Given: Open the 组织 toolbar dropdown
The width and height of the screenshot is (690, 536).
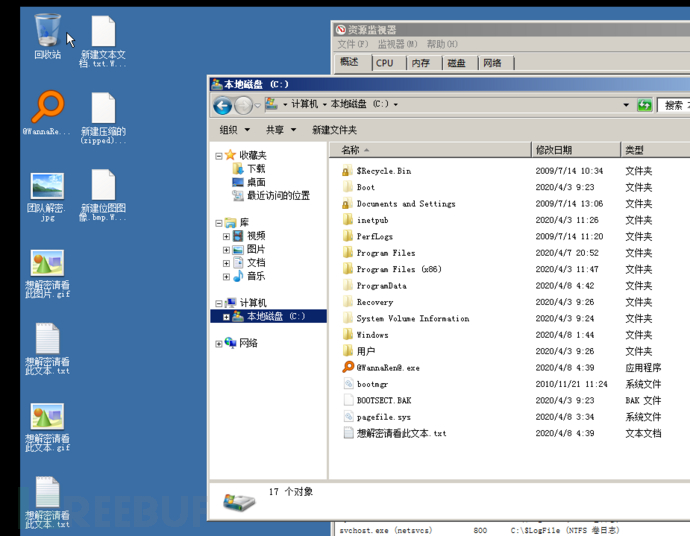Looking at the screenshot, I should [x=234, y=130].
